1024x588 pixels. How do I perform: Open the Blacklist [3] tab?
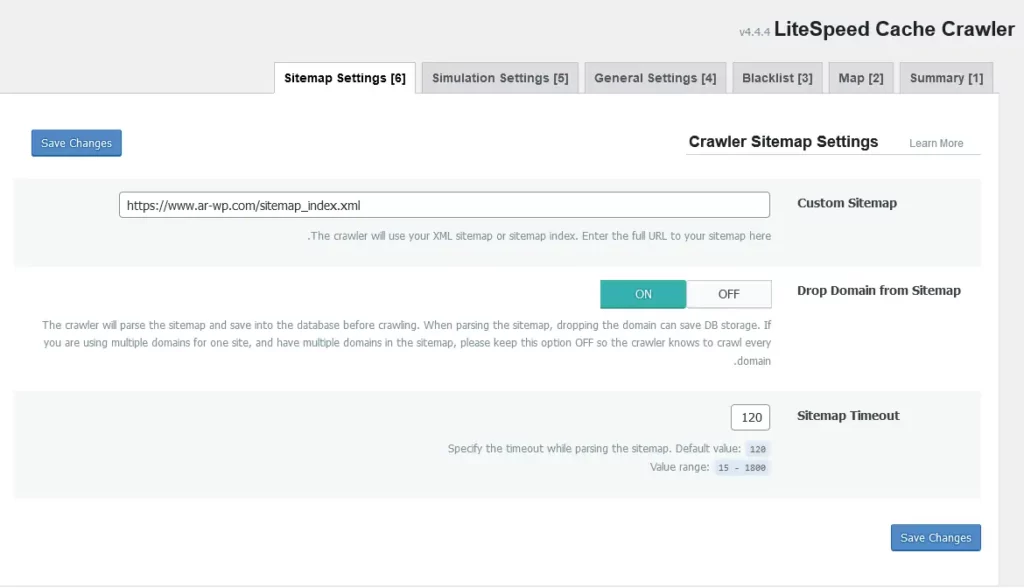coord(777,78)
